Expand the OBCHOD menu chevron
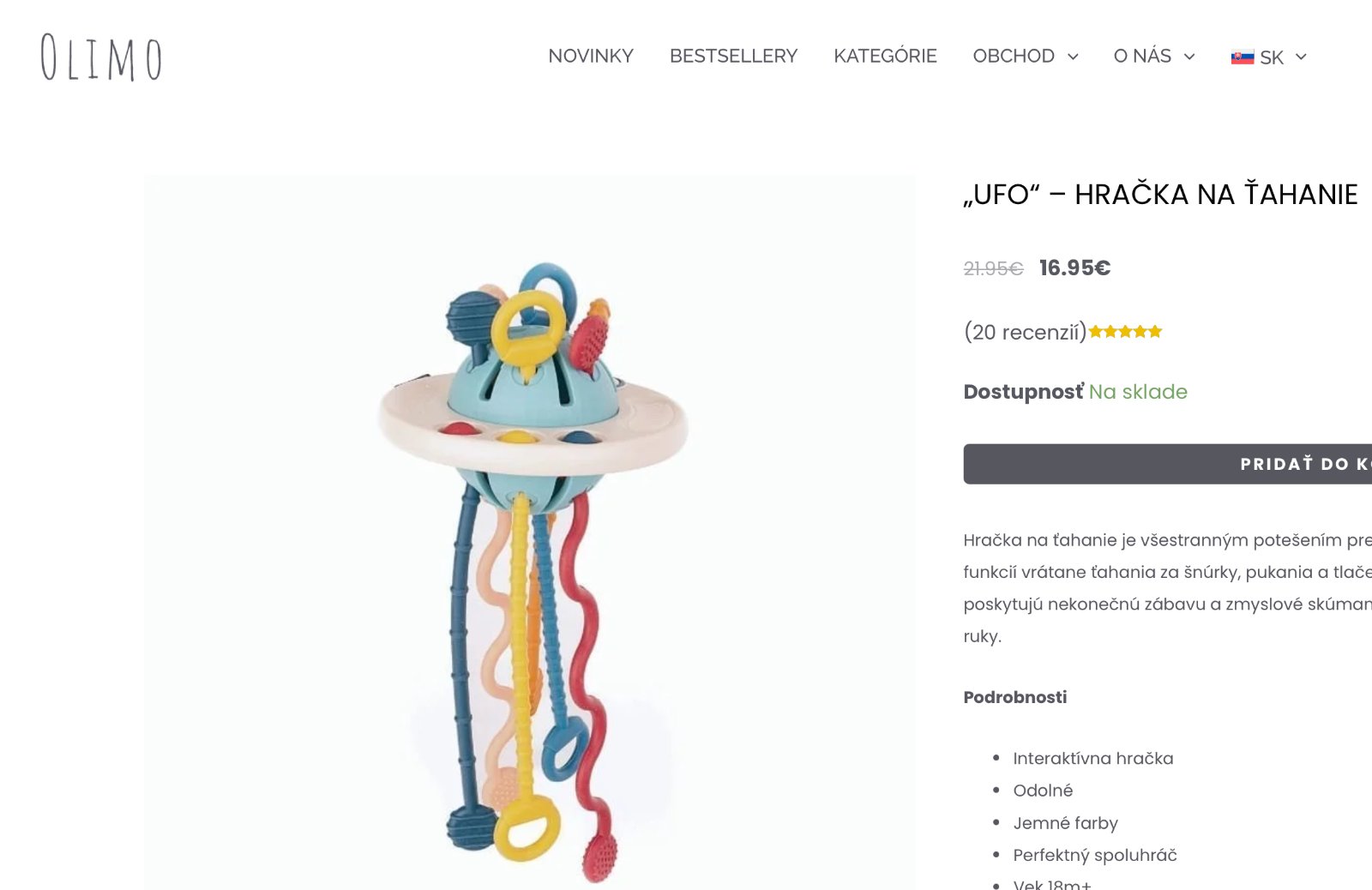This screenshot has width=1372, height=890. [x=1073, y=57]
